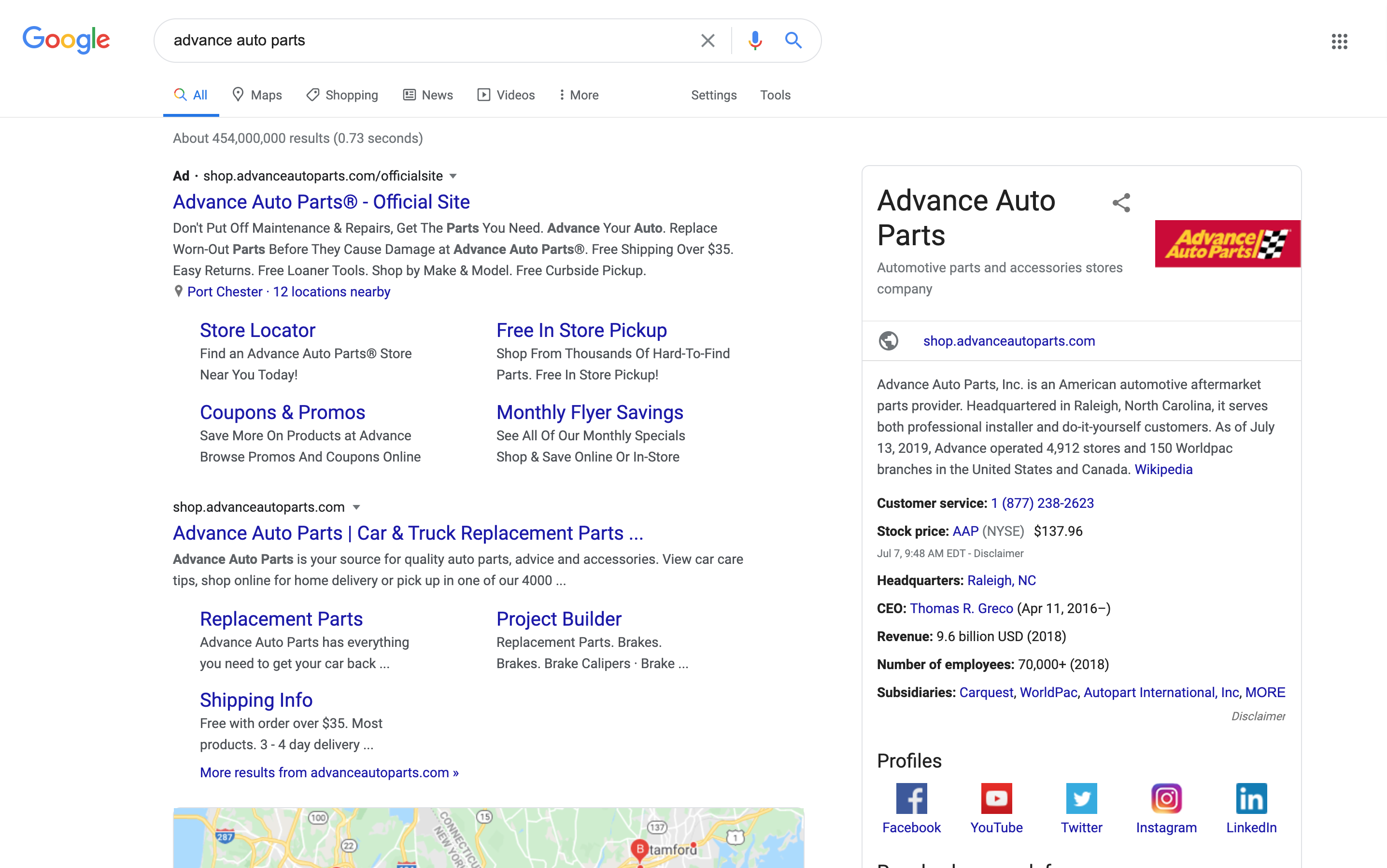Open Raleigh, NC headquarters link
This screenshot has height=868, width=1387.
[x=1002, y=581]
